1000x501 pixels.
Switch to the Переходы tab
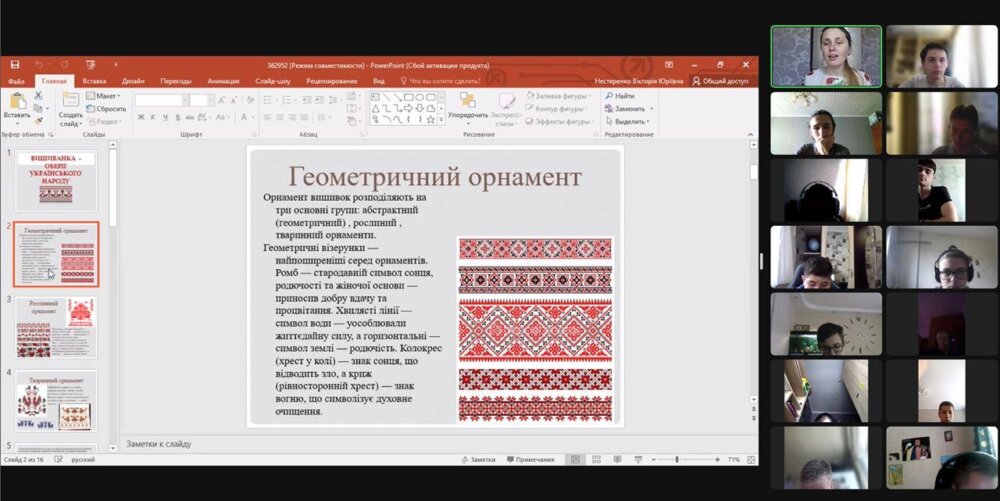point(176,81)
